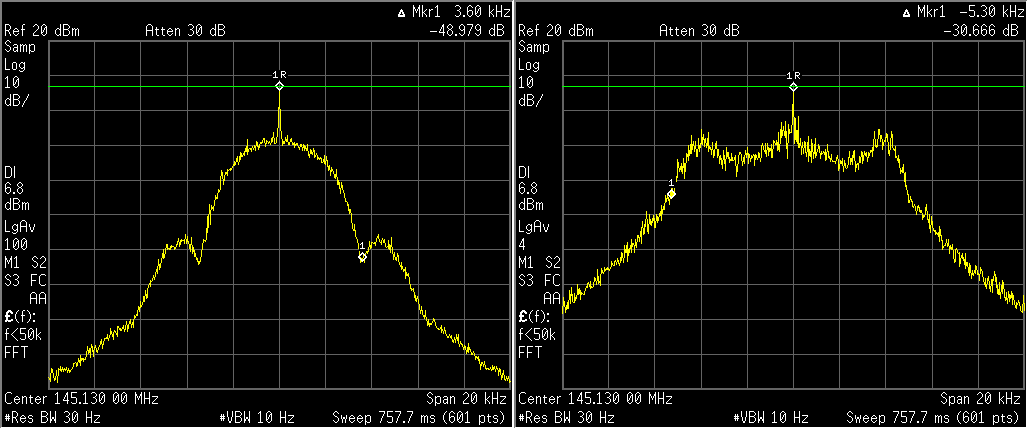
Task: Click the FFT label in left panel
Action: coord(16,353)
